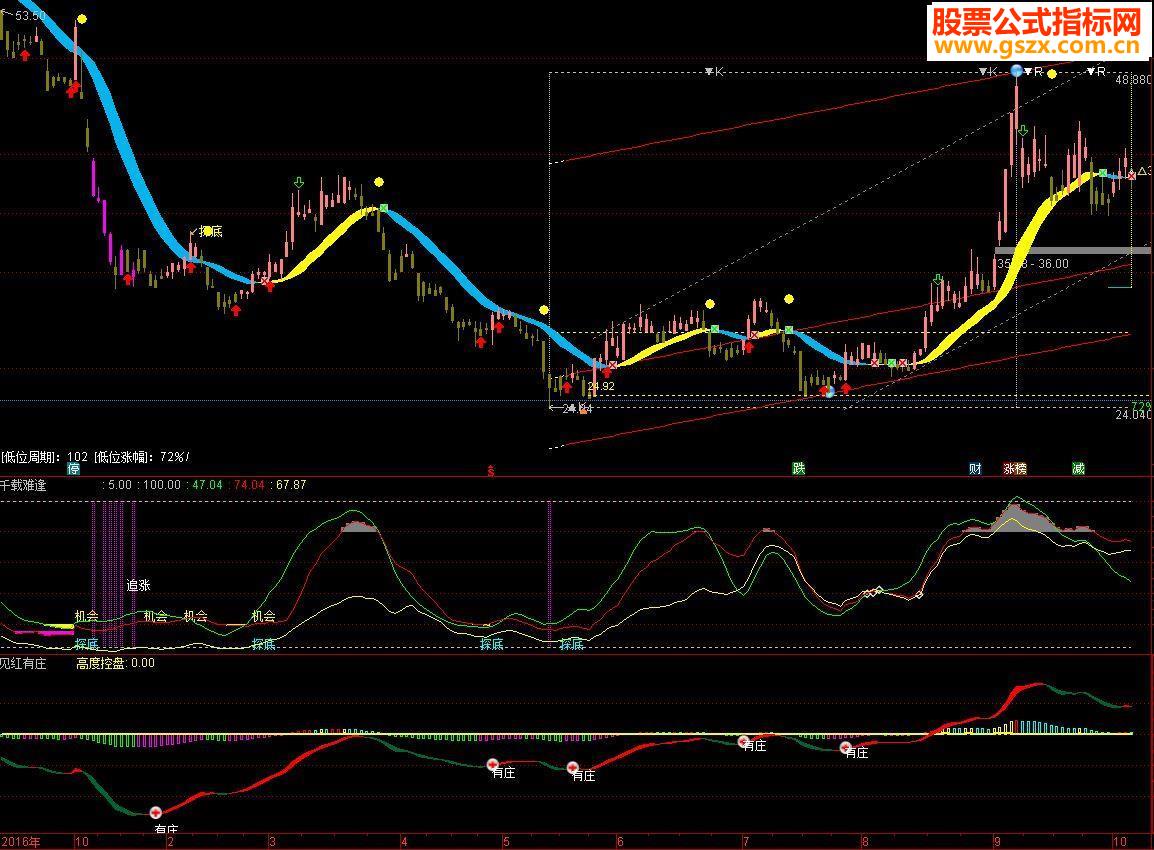This screenshot has height=850, width=1154.
Task: Jump to month 6 on the time axis
Action: pos(620,841)
